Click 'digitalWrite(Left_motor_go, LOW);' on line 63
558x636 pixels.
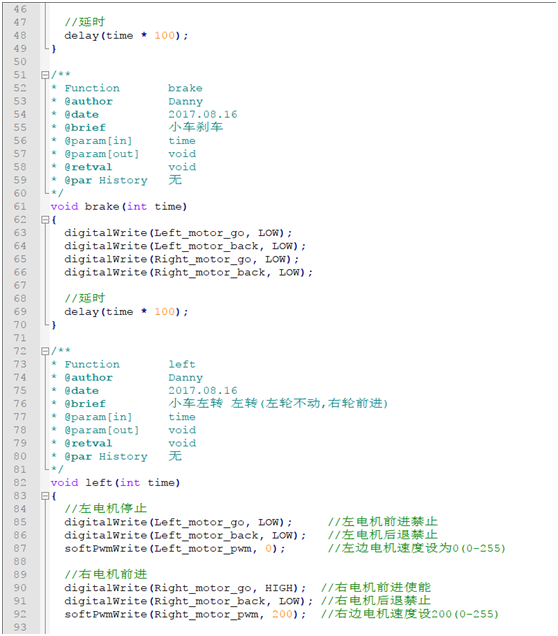pos(178,233)
